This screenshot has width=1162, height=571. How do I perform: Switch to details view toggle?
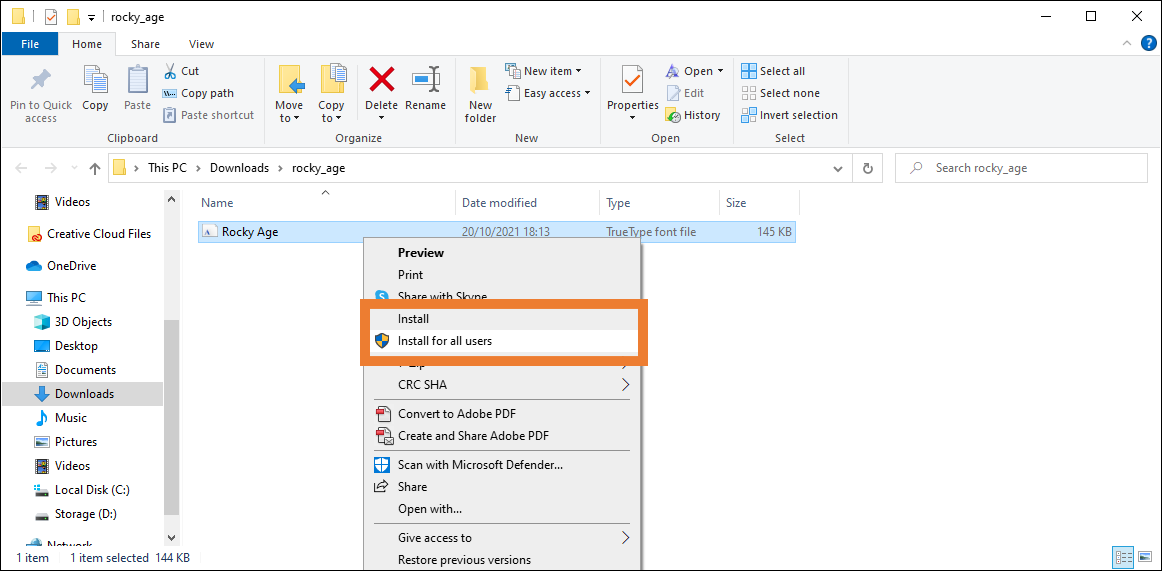click(1123, 557)
